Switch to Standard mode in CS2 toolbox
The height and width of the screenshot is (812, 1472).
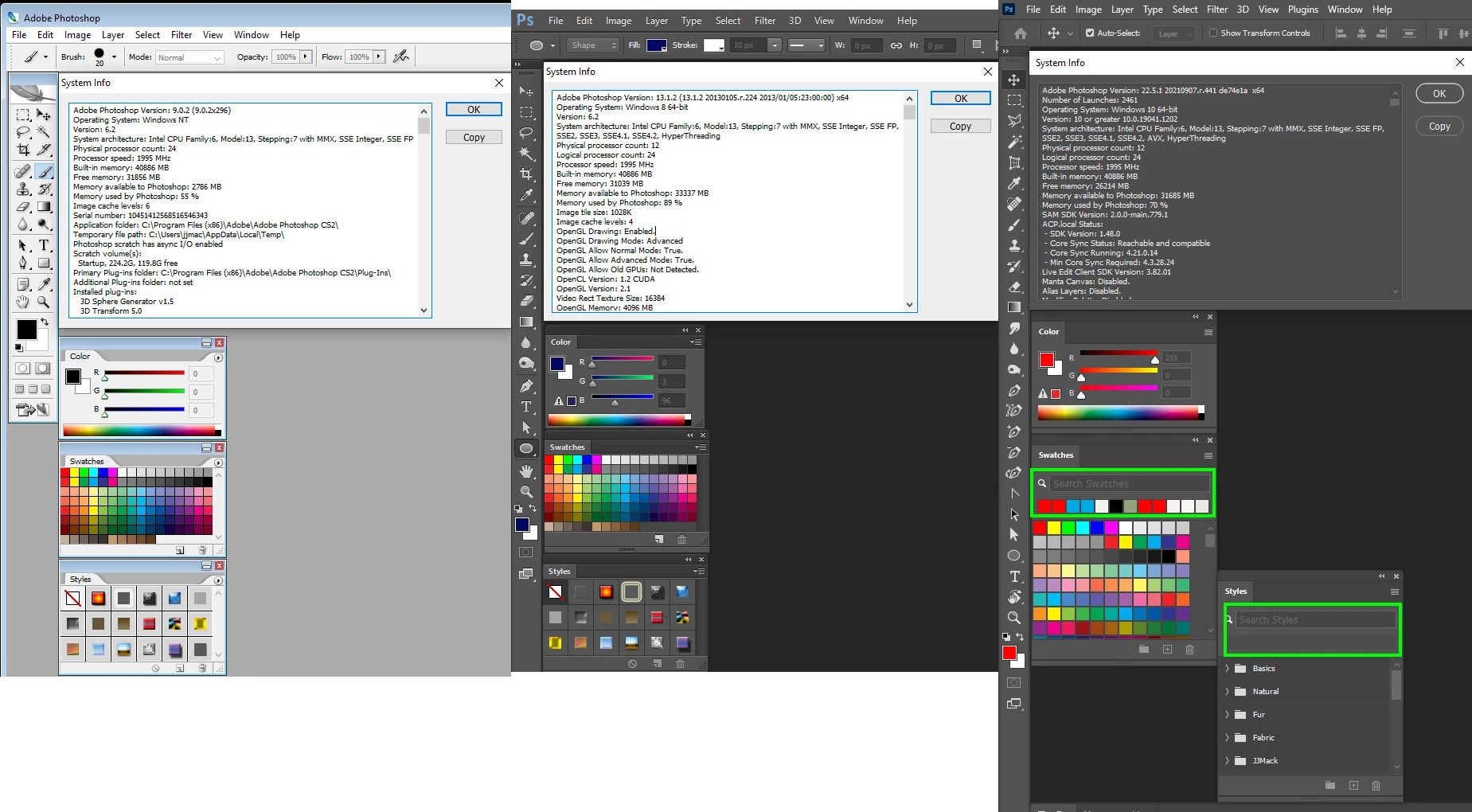point(22,368)
